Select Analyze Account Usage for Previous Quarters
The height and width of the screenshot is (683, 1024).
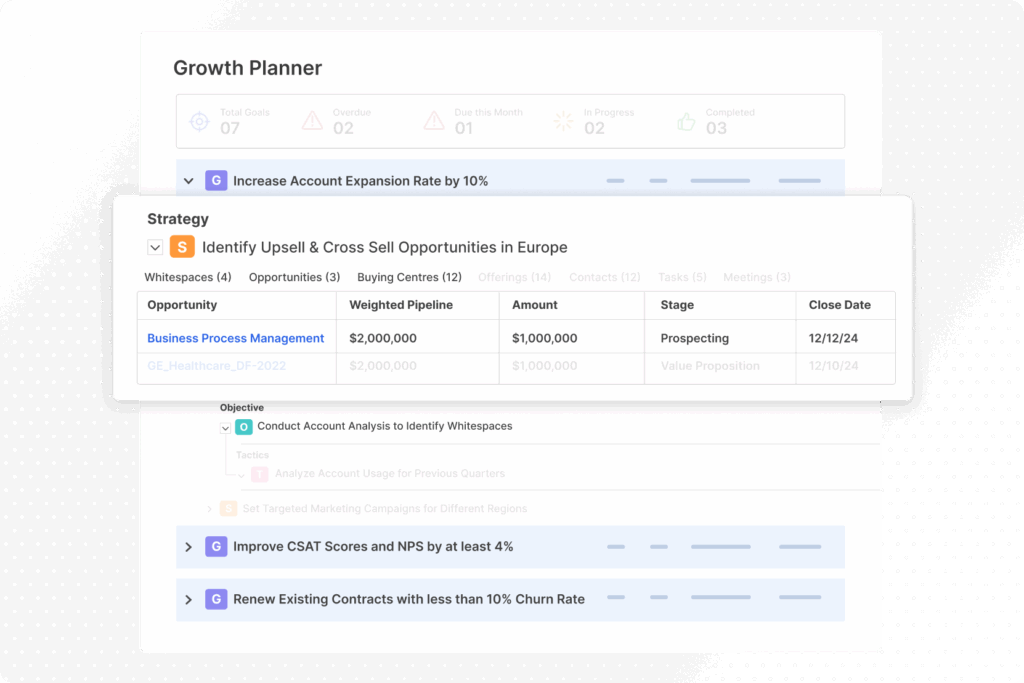pos(390,473)
